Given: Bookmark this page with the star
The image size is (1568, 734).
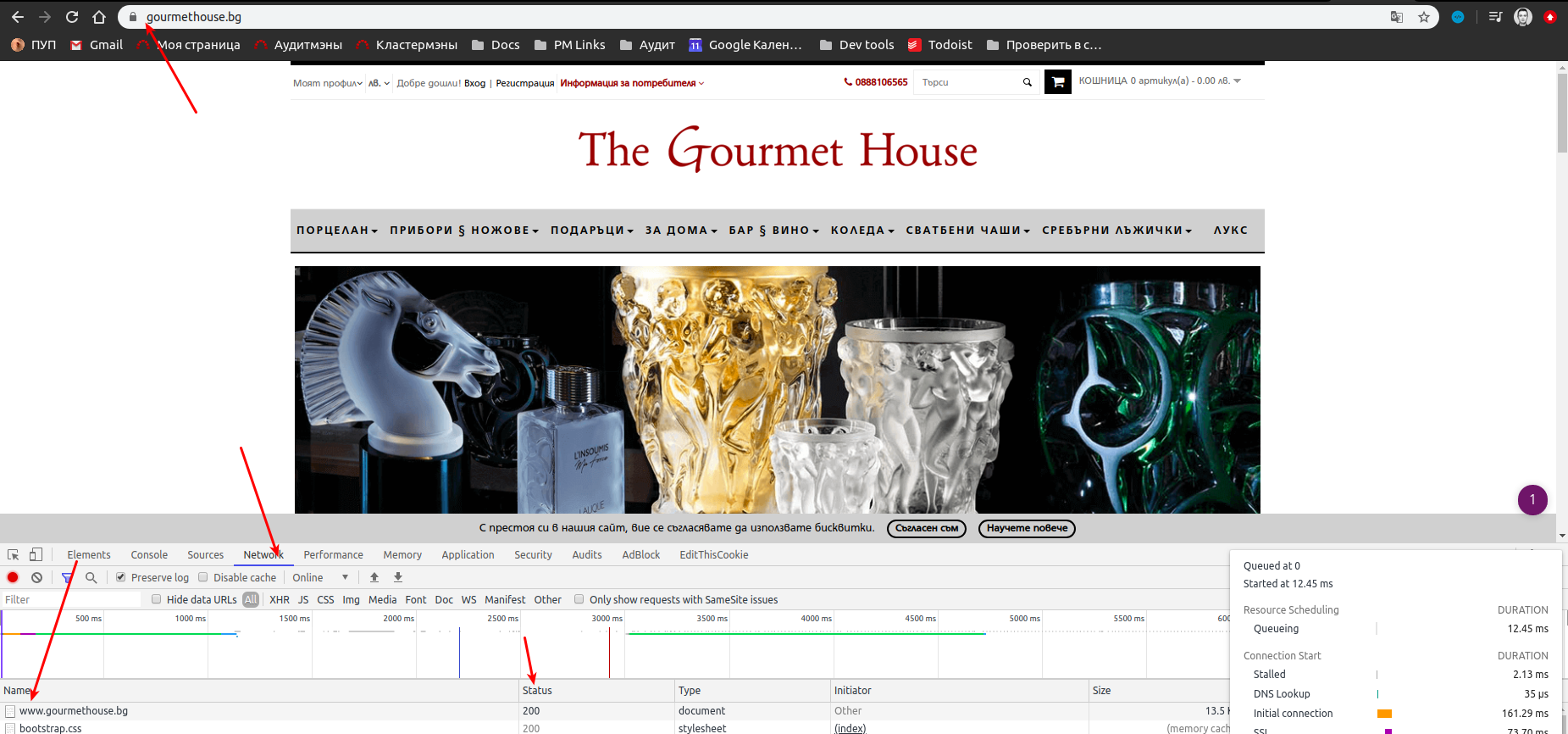Looking at the screenshot, I should point(1424,17).
